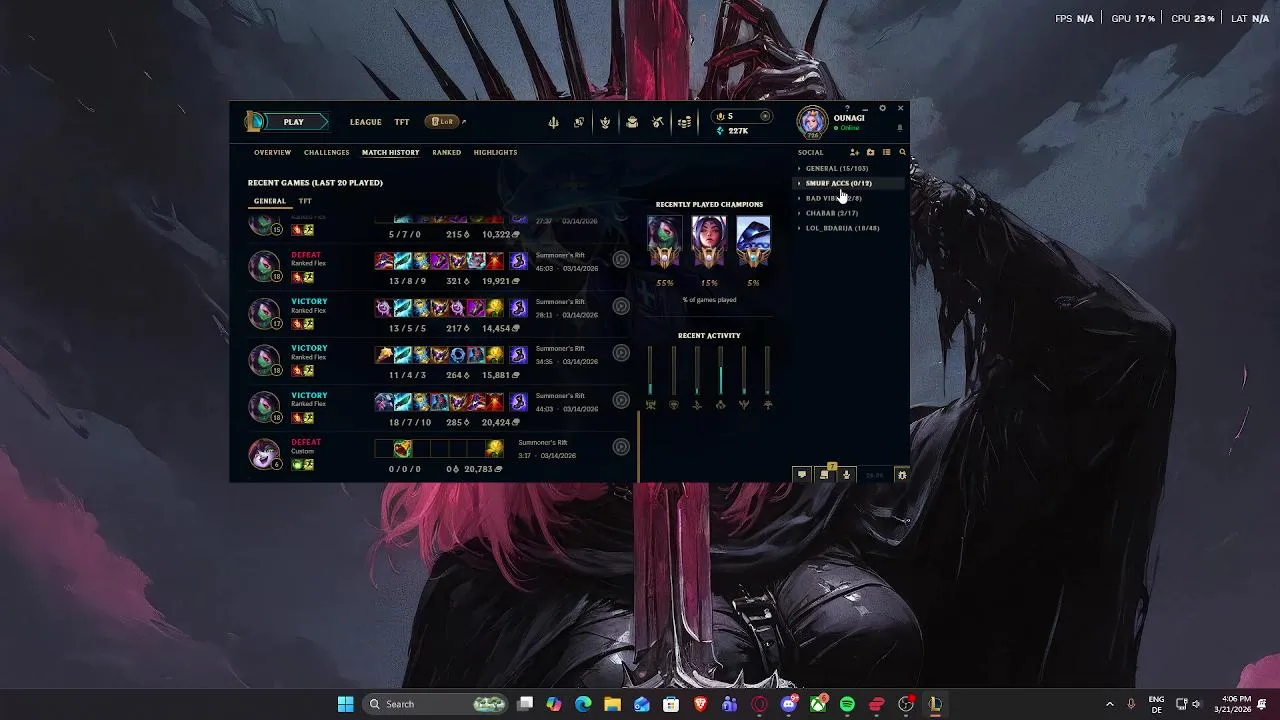Click the OUNAGI summoner name

pos(849,118)
